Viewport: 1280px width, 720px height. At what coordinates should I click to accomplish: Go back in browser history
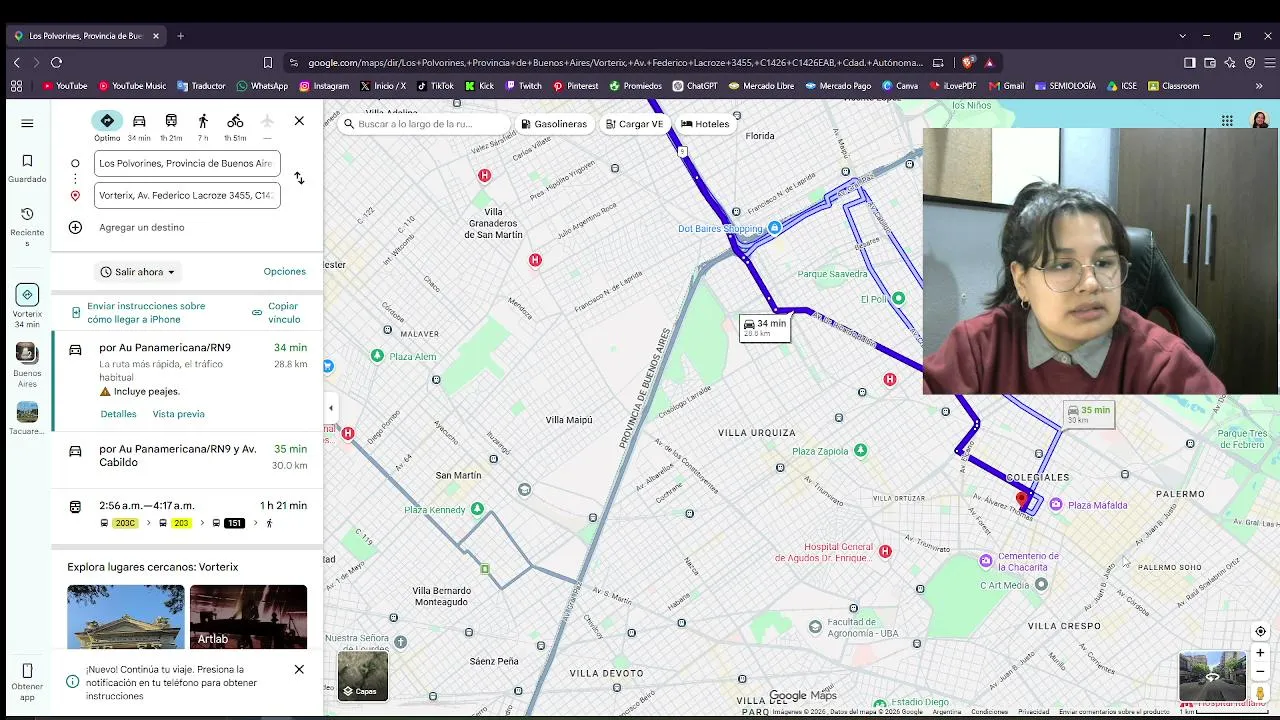point(17,62)
